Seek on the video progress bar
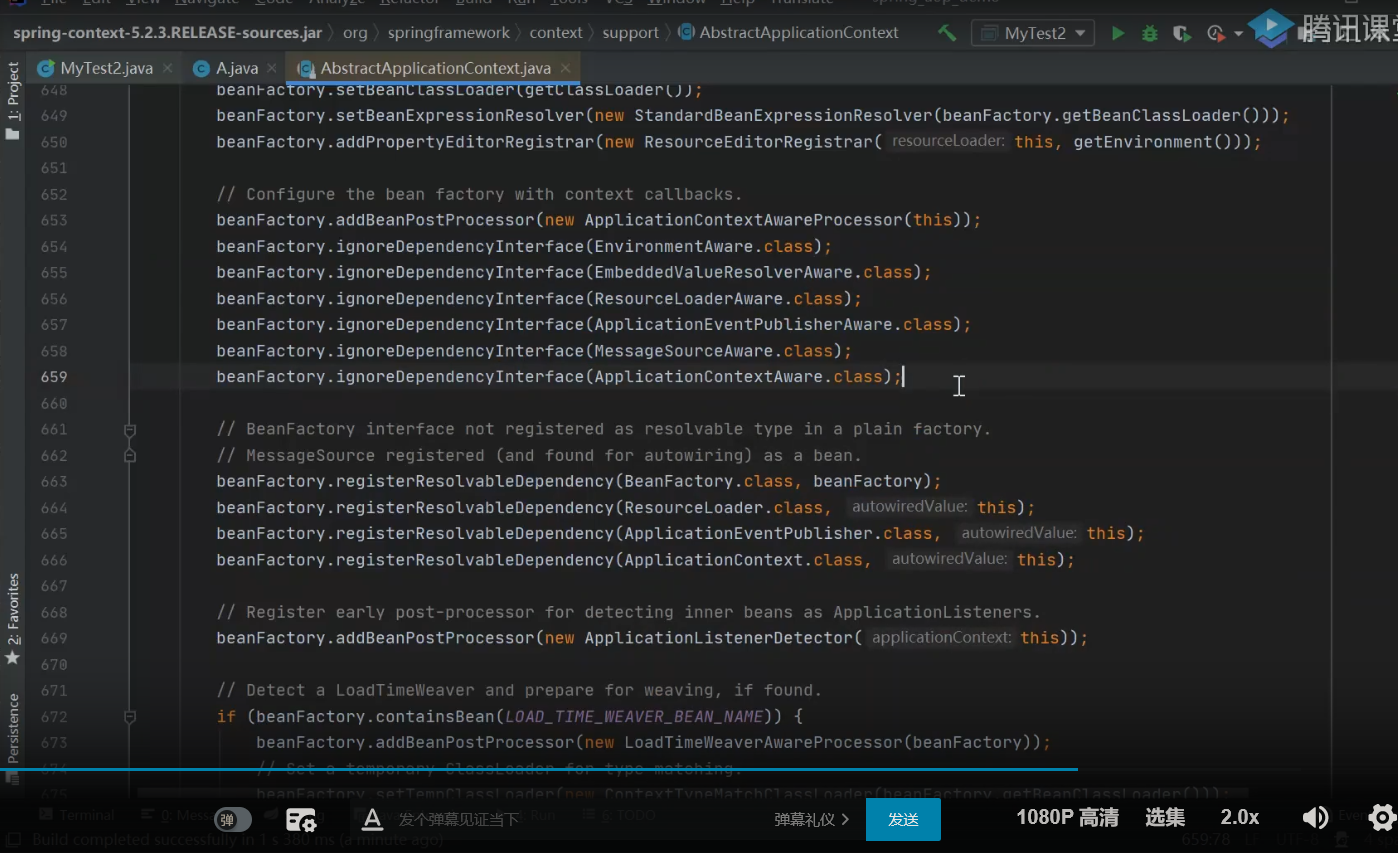Viewport: 1398px width, 853px height. point(699,769)
